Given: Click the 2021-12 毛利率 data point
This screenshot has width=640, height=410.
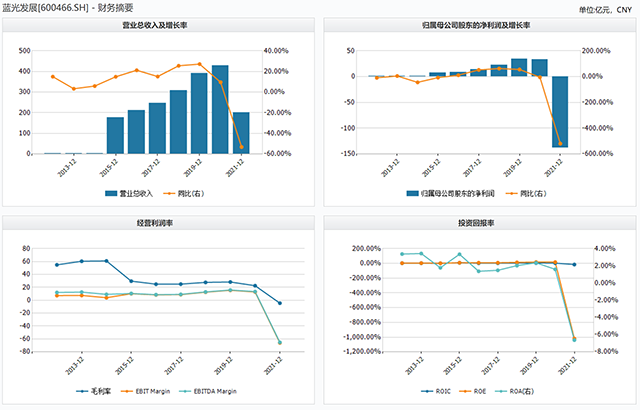Looking at the screenshot, I should point(280,303).
